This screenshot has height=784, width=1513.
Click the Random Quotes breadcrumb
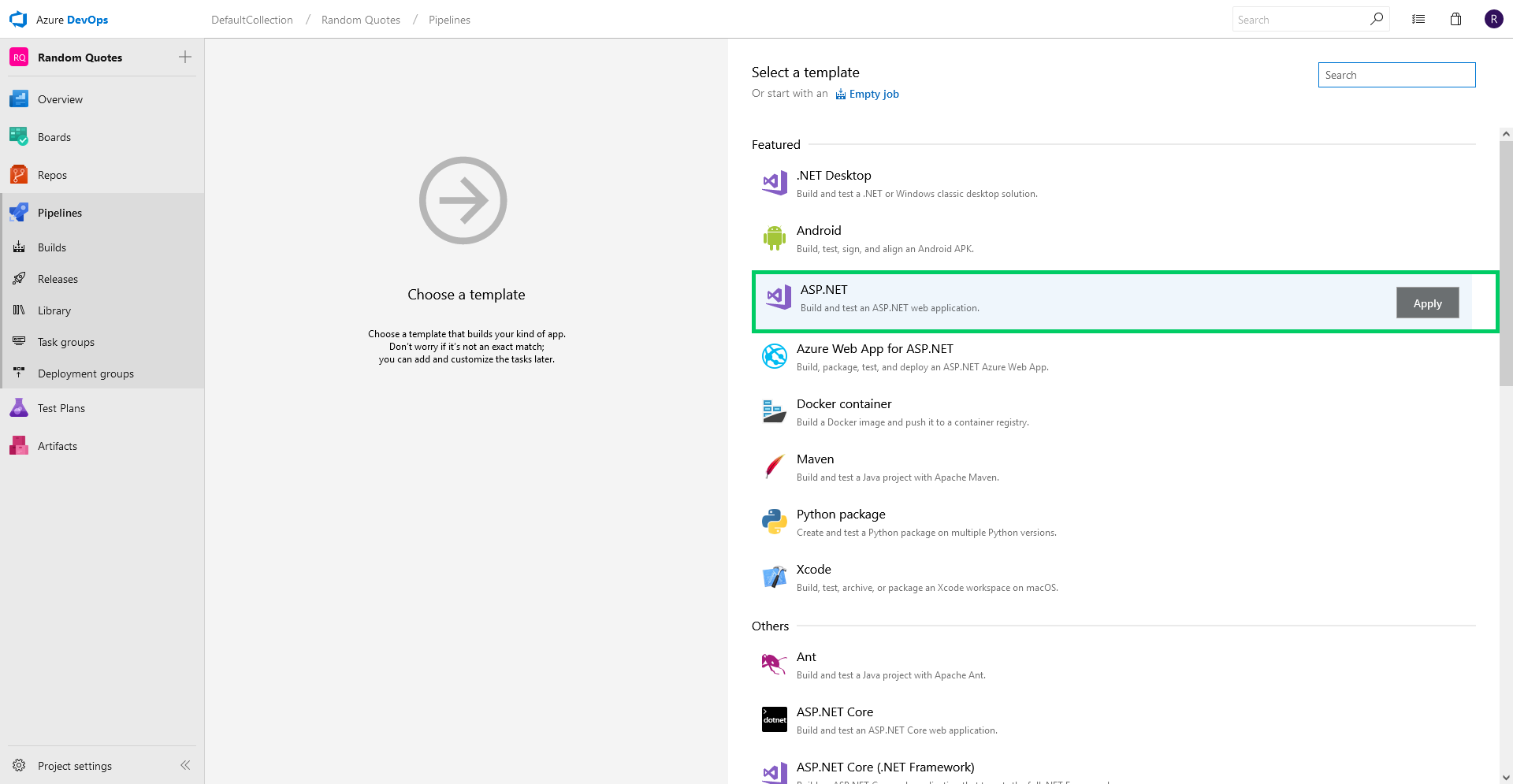[361, 20]
